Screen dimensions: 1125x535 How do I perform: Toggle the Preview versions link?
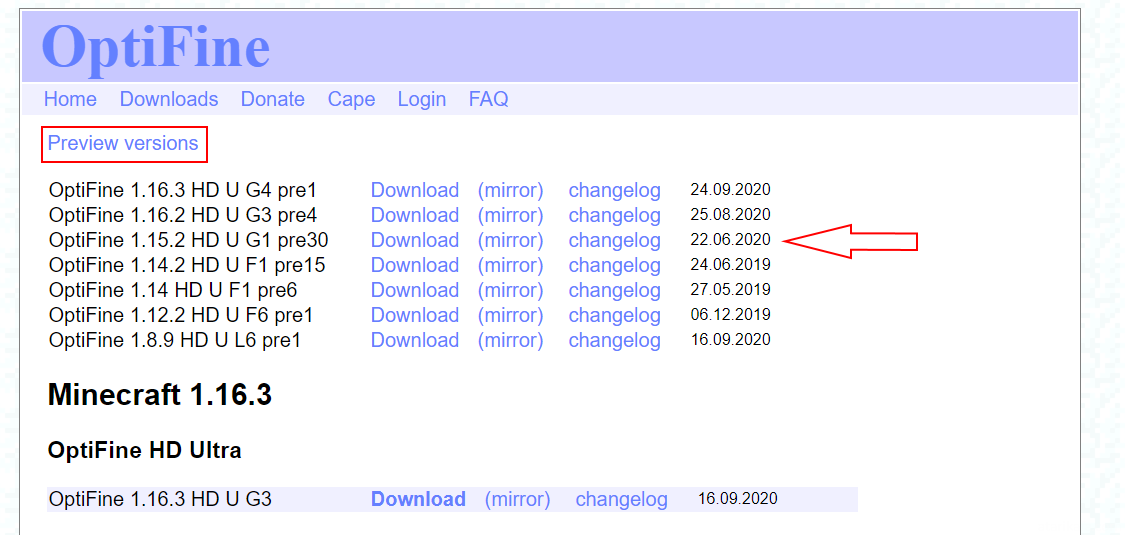pyautogui.click(x=123, y=143)
